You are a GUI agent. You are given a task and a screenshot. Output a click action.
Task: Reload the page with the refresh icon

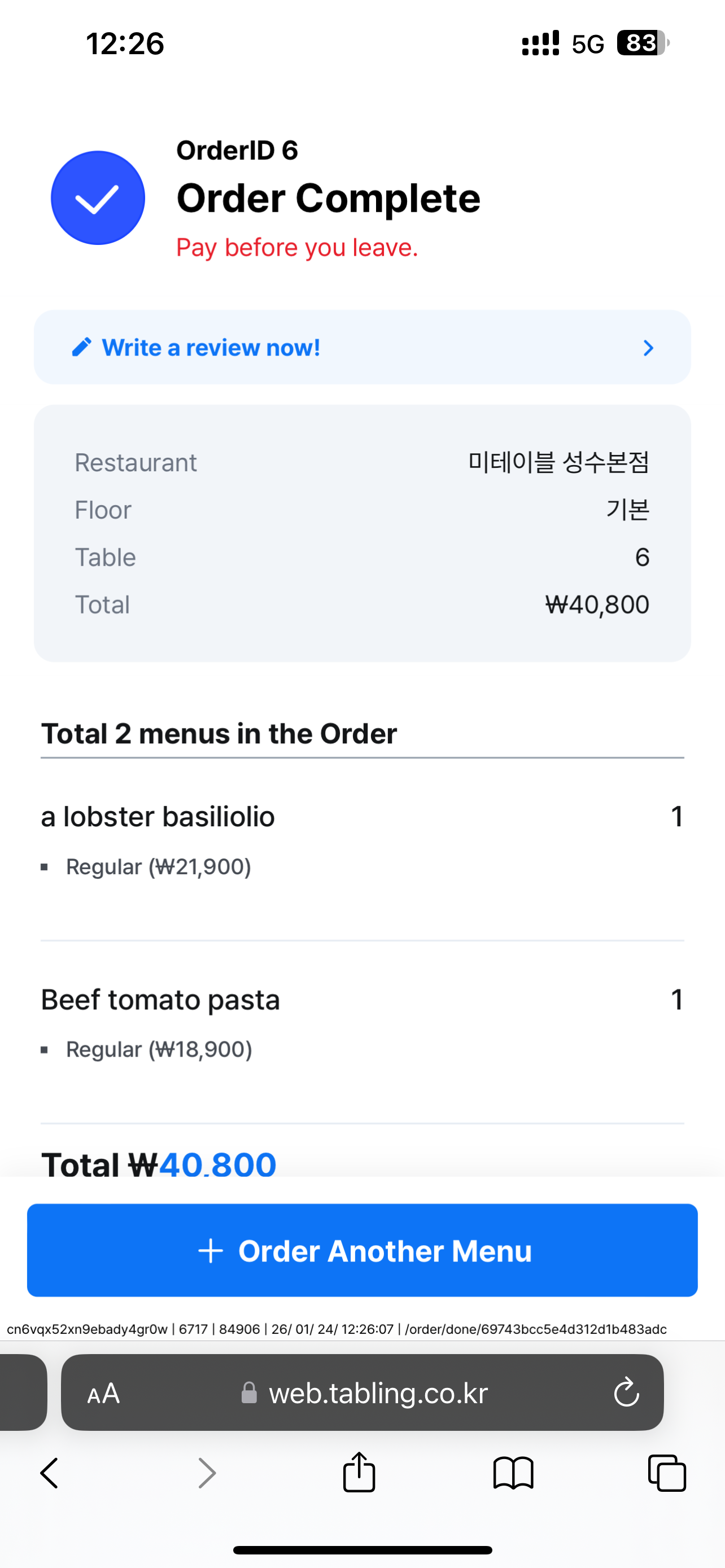[x=626, y=1392]
